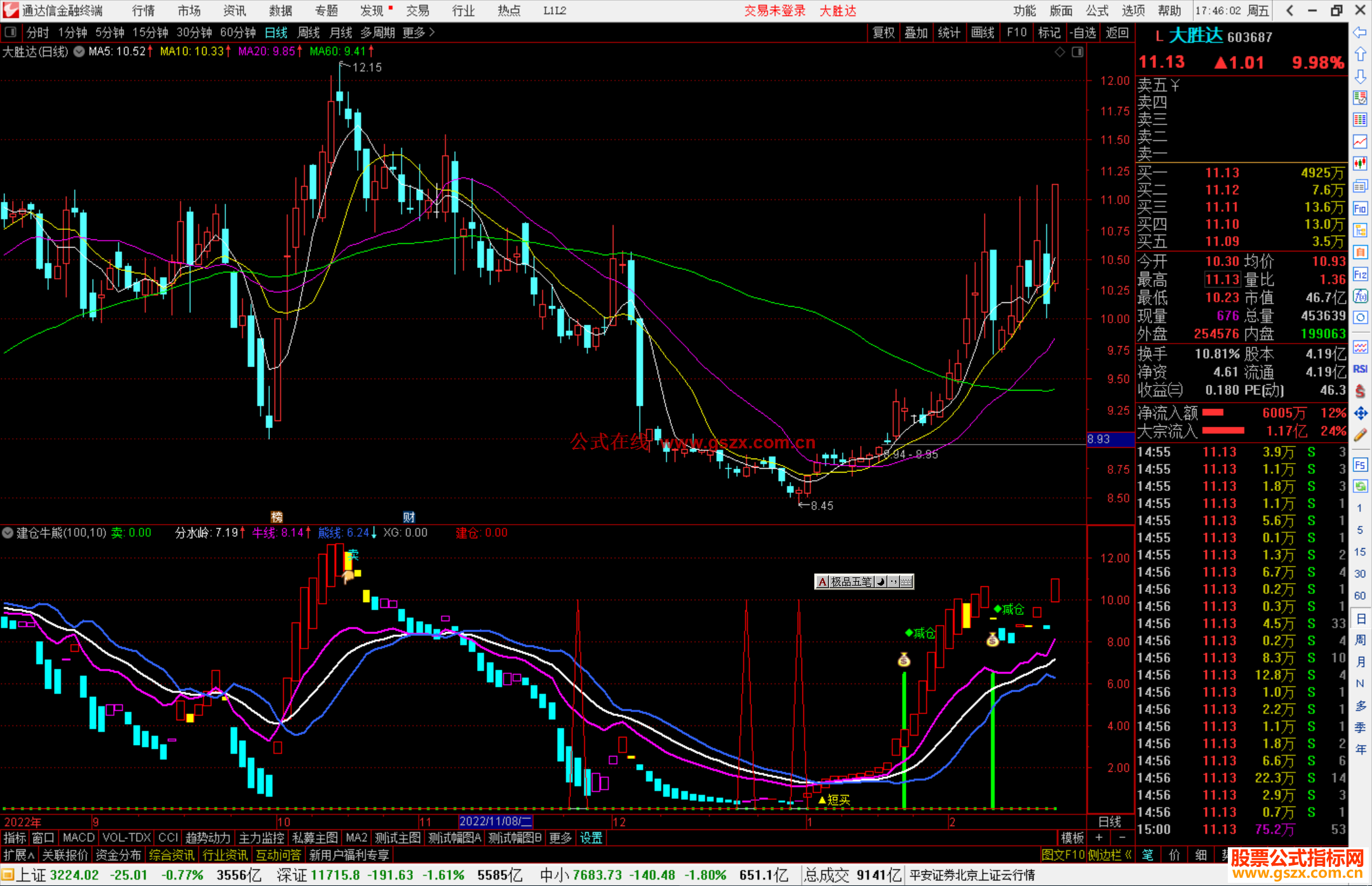Click the 2022/11/08 date marker on timeline

coord(495,822)
